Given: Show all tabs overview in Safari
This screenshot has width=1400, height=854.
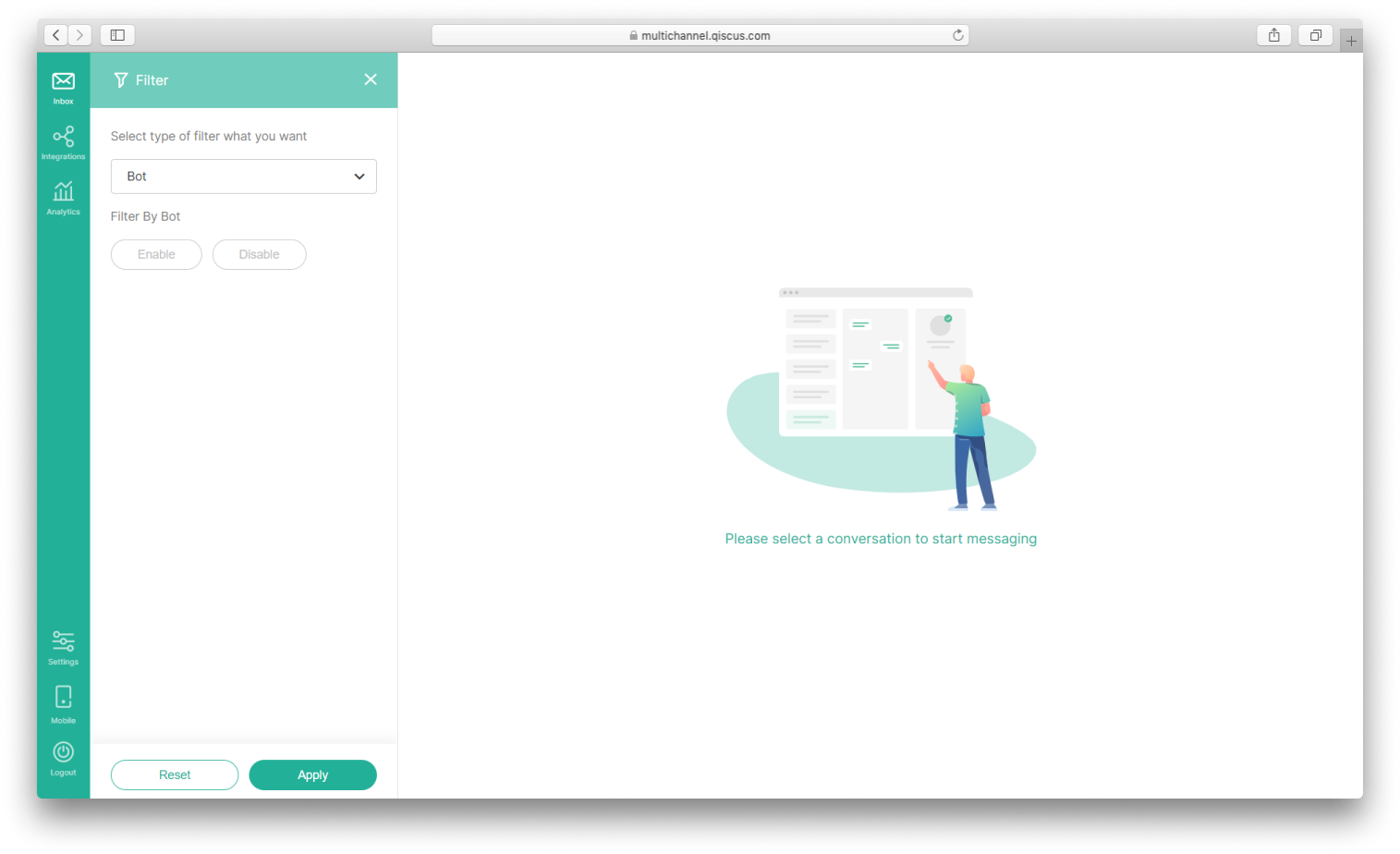Looking at the screenshot, I should point(1315,35).
